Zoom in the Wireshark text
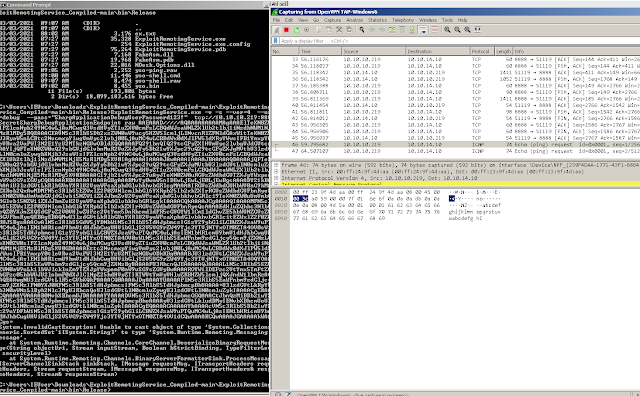The height and width of the screenshot is (396, 640). 447,30
